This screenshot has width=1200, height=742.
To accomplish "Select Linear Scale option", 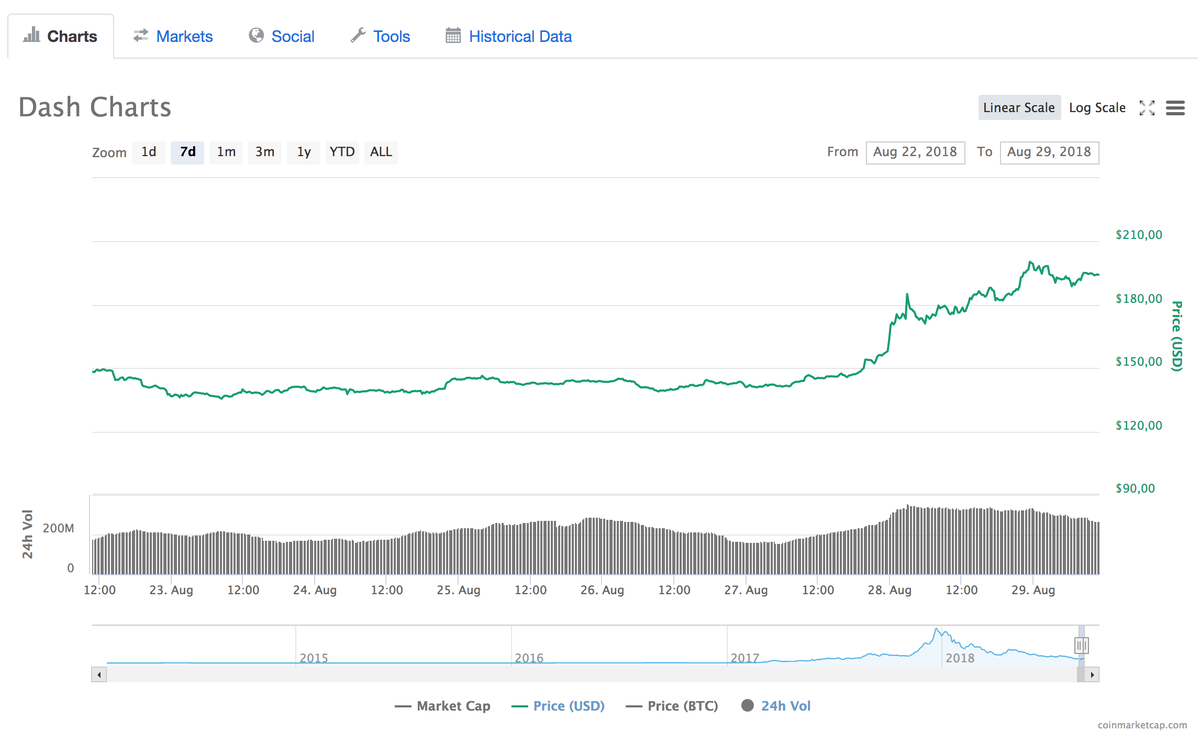I will 1019,108.
